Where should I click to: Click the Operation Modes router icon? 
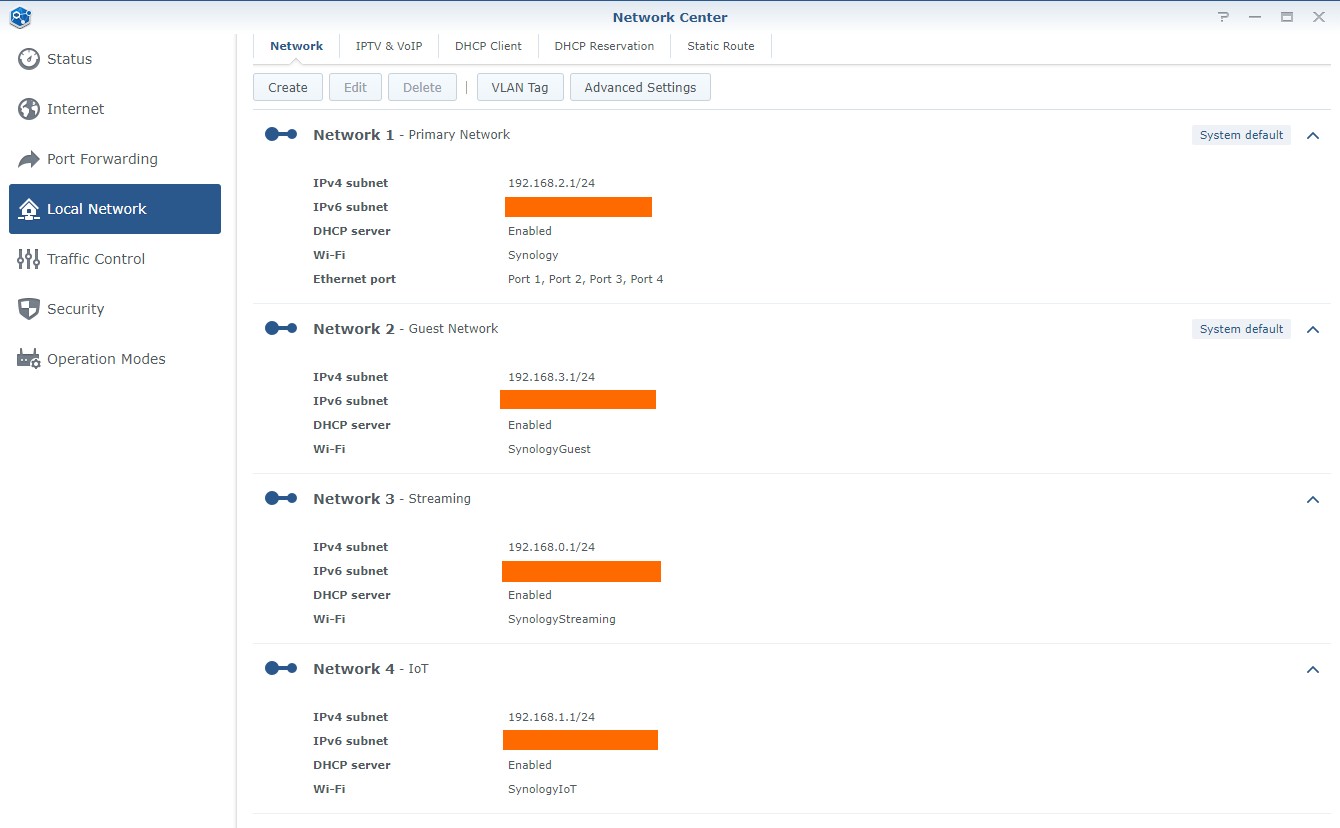click(x=29, y=359)
